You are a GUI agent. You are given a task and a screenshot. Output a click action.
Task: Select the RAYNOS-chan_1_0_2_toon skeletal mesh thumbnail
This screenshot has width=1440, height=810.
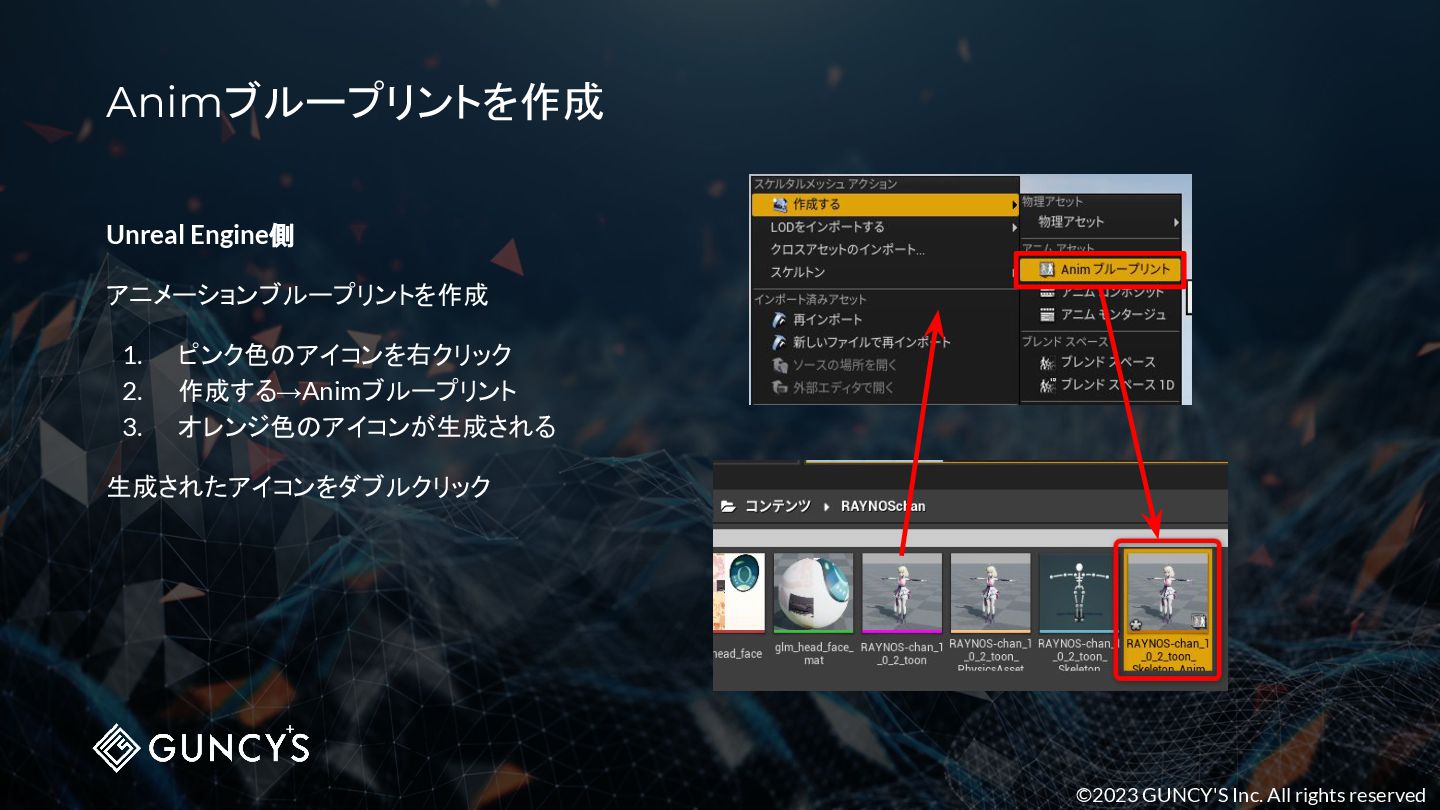click(x=901, y=593)
